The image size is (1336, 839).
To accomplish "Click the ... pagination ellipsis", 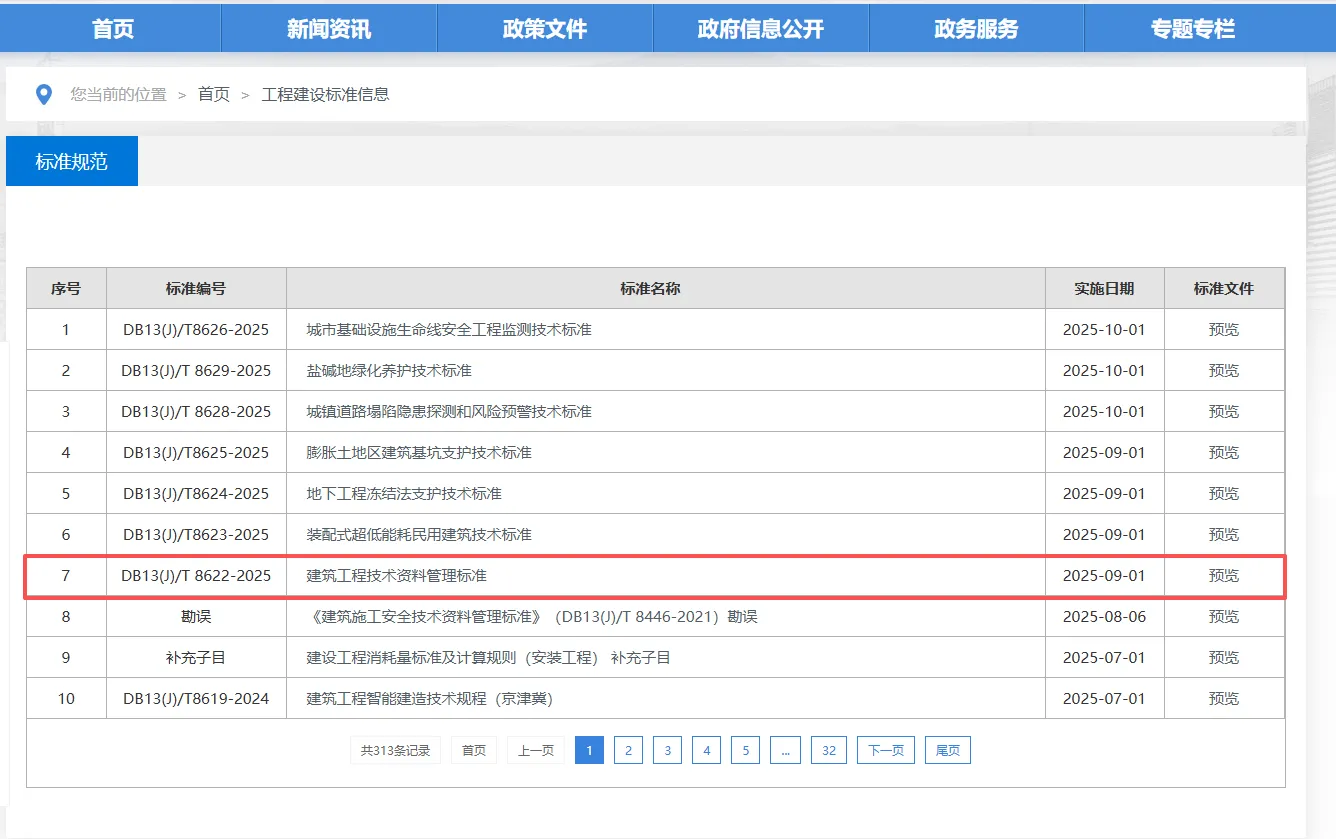I will click(x=786, y=749).
